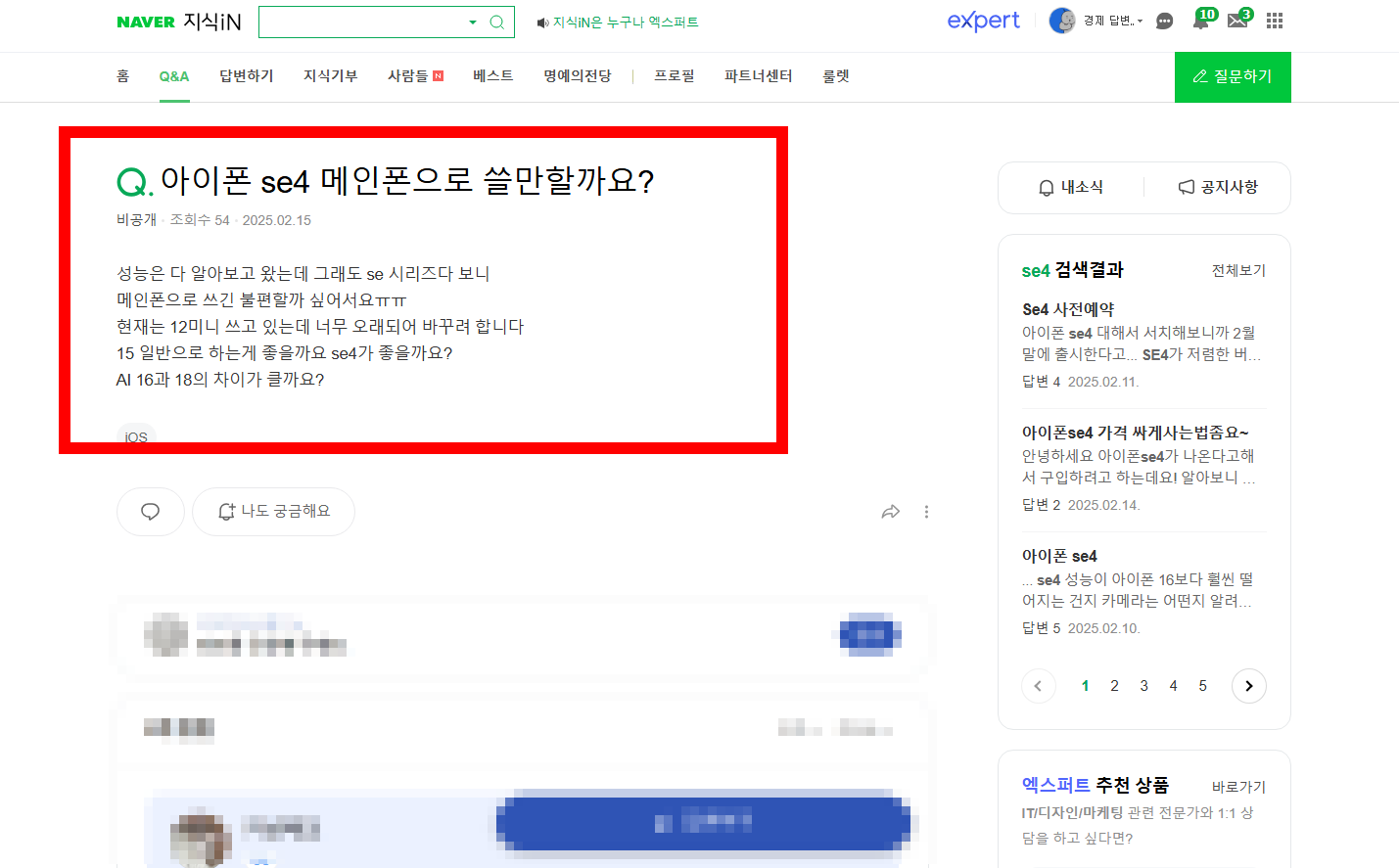Viewport: 1399px width, 868px height.
Task: Open the Naver apps grid menu
Action: (1275, 21)
